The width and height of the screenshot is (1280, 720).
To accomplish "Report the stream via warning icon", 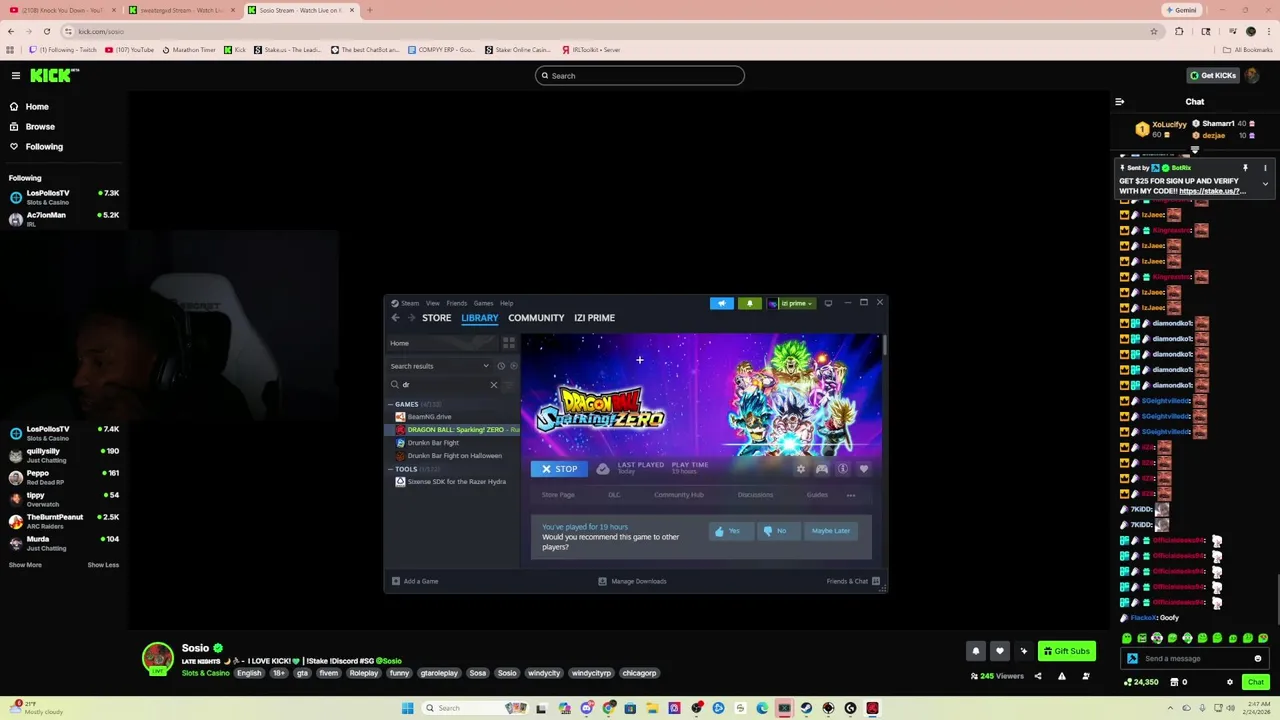I will pyautogui.click(x=1062, y=676).
